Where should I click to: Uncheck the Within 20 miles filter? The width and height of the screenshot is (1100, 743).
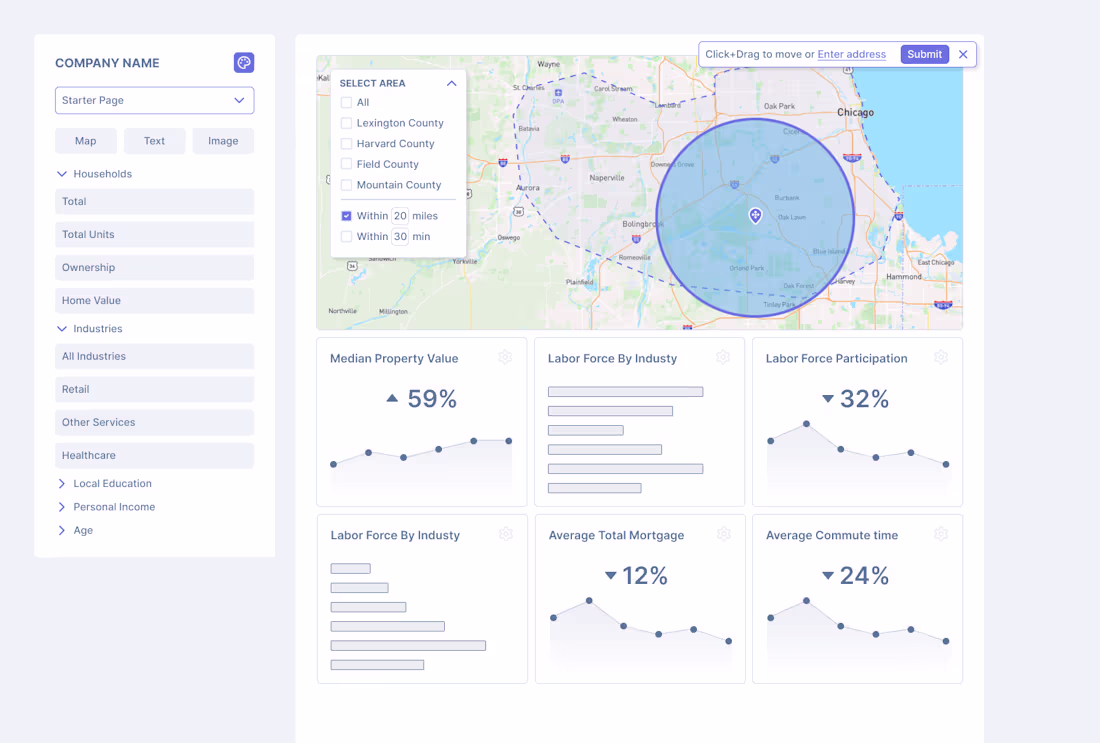pos(347,215)
